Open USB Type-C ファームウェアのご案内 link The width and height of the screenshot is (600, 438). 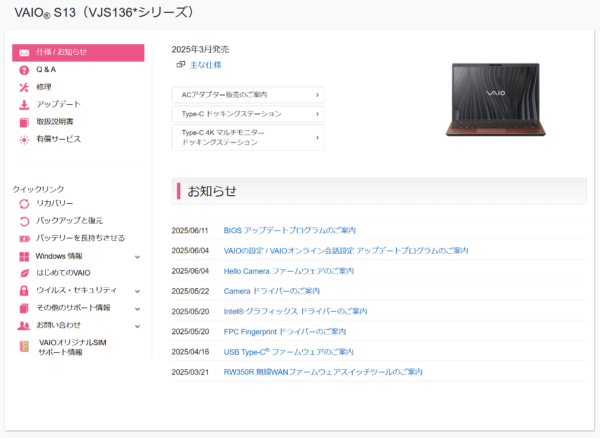pyautogui.click(x=289, y=352)
